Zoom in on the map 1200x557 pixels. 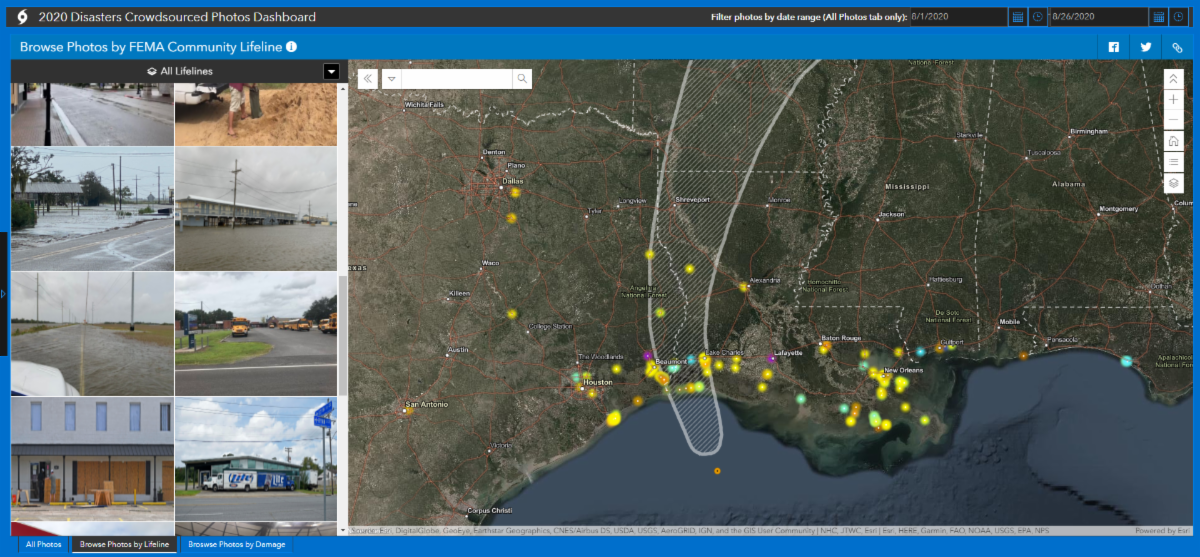1174,99
